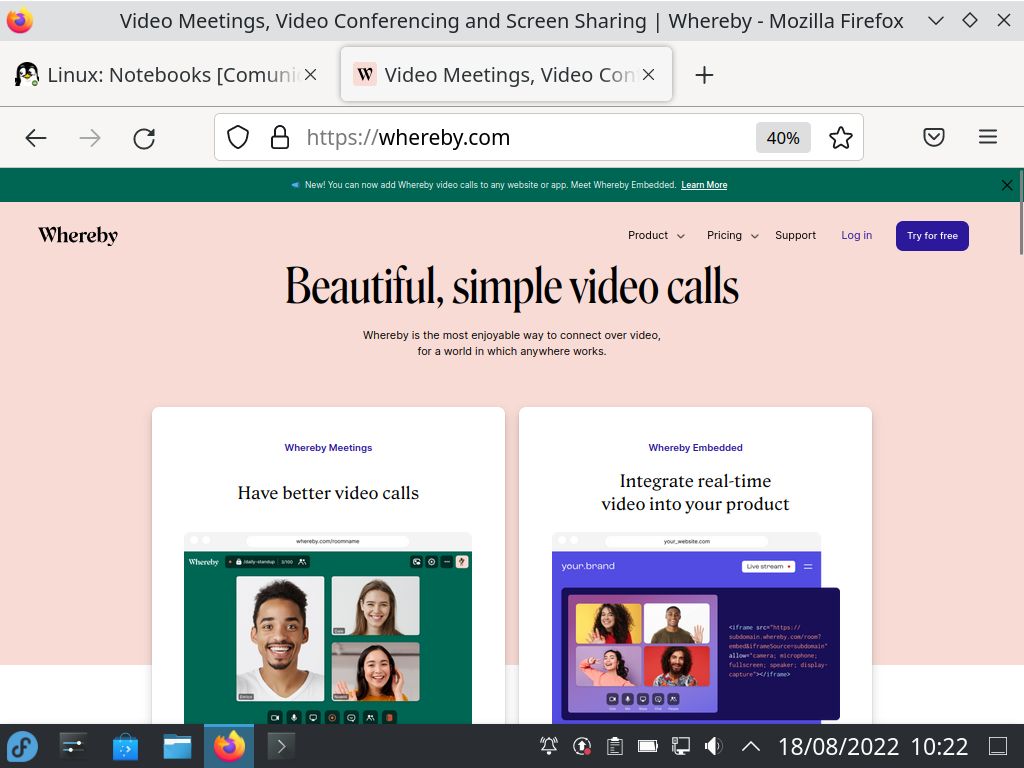Go back to the previous page
Viewport: 1024px width, 768px height.
[x=36, y=138]
